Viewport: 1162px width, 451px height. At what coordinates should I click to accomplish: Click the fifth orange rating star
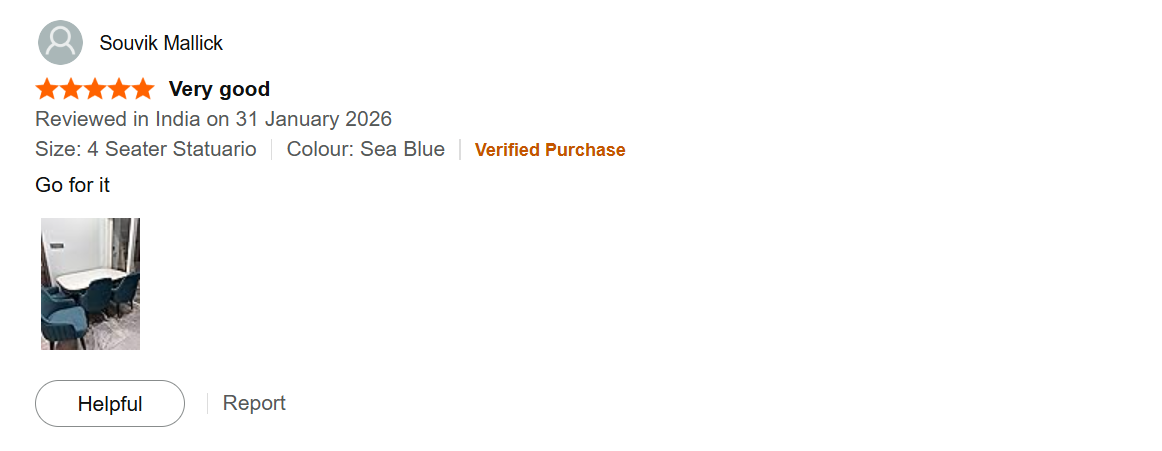pos(142,89)
